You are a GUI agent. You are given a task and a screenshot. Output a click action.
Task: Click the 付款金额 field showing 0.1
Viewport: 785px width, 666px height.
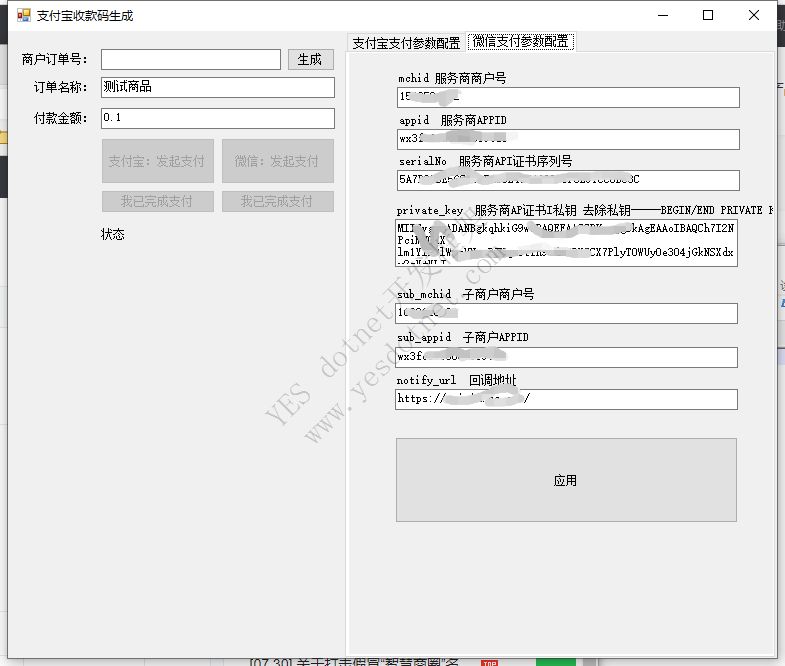(x=218, y=118)
